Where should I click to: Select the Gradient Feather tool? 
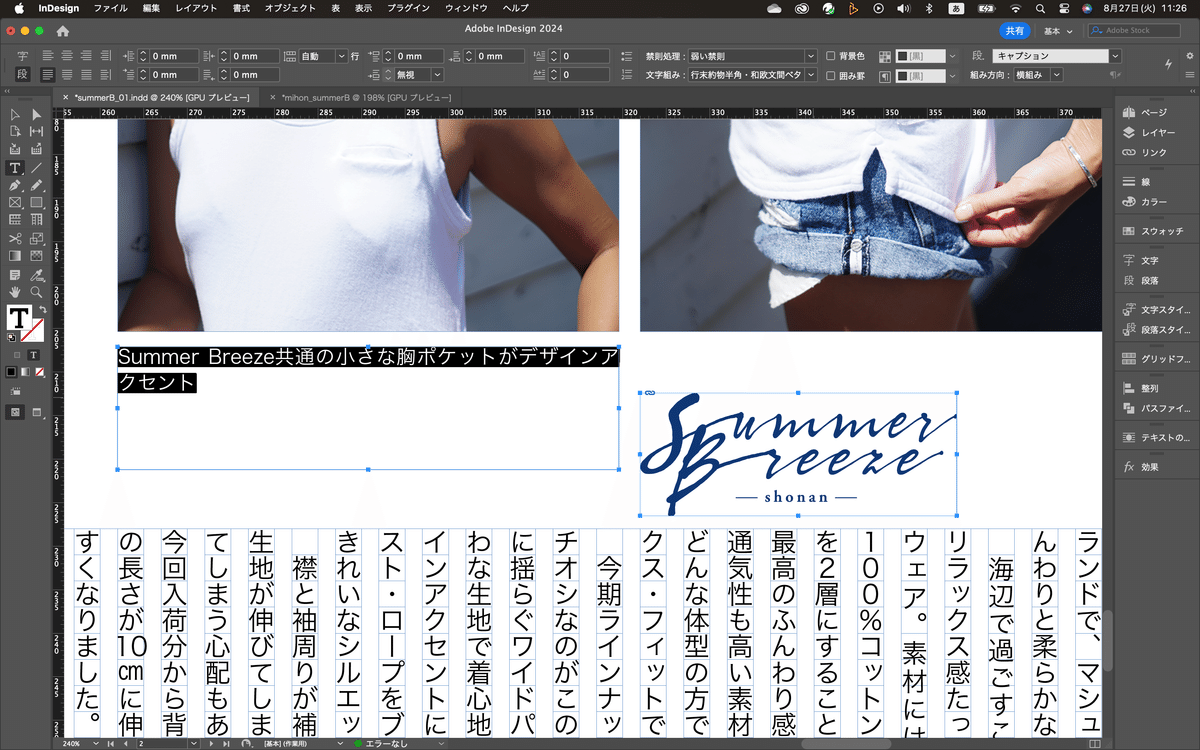[37, 256]
